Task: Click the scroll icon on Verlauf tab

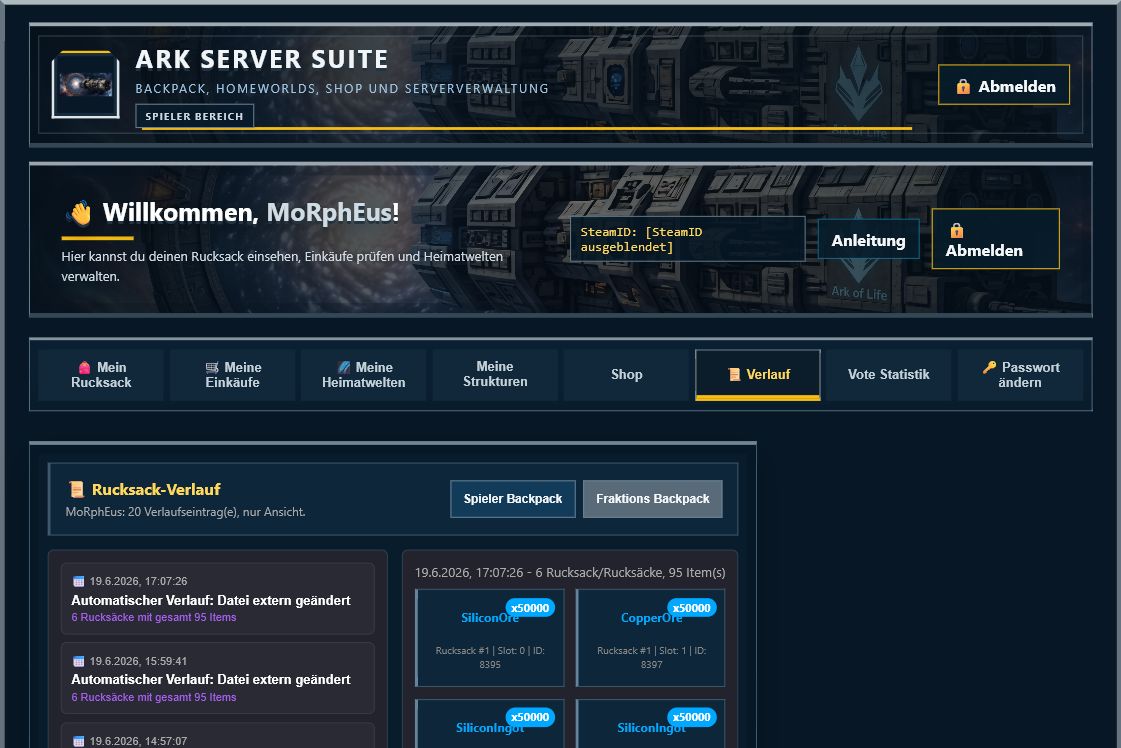Action: tap(734, 375)
